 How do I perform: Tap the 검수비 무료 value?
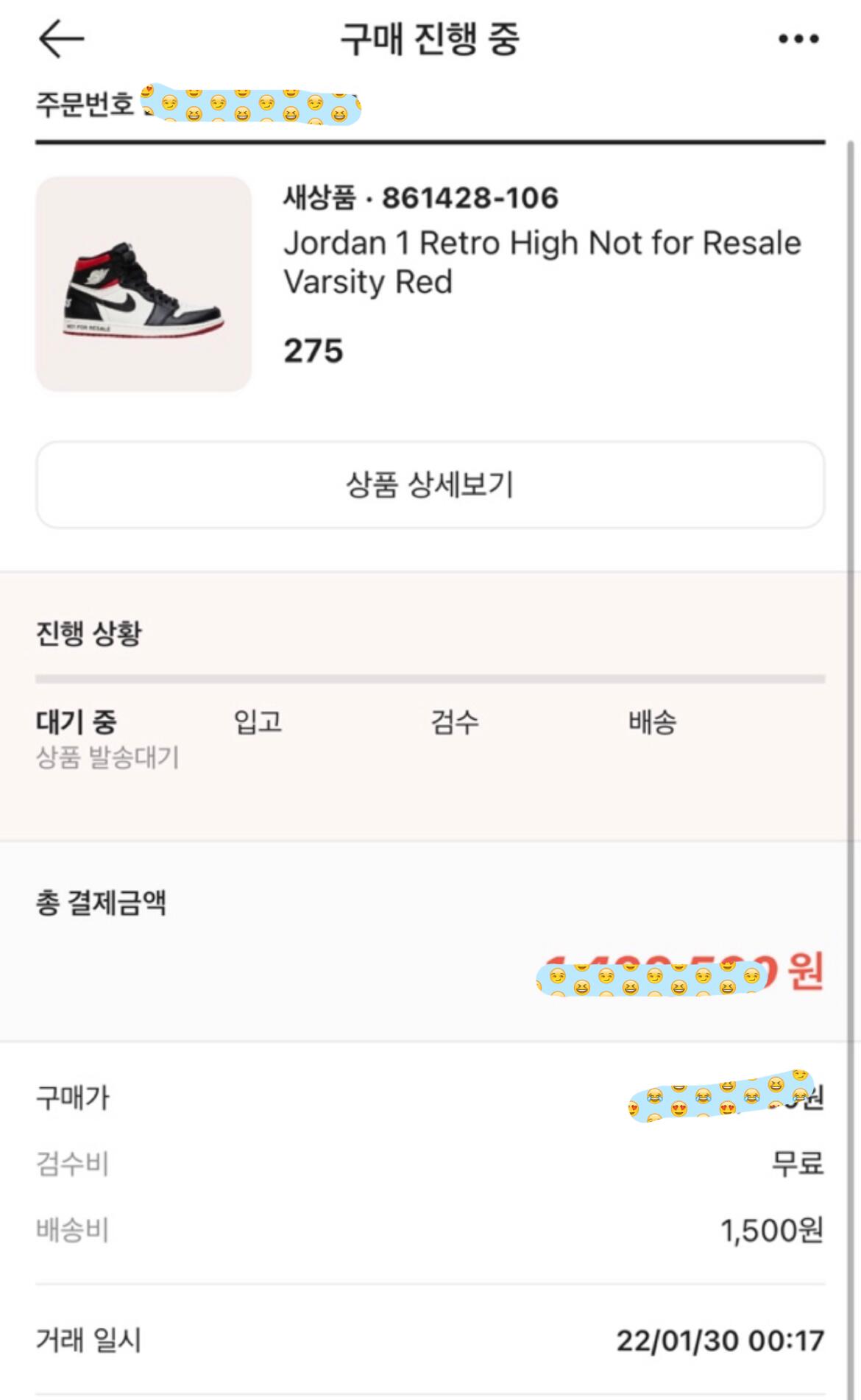(x=798, y=1164)
